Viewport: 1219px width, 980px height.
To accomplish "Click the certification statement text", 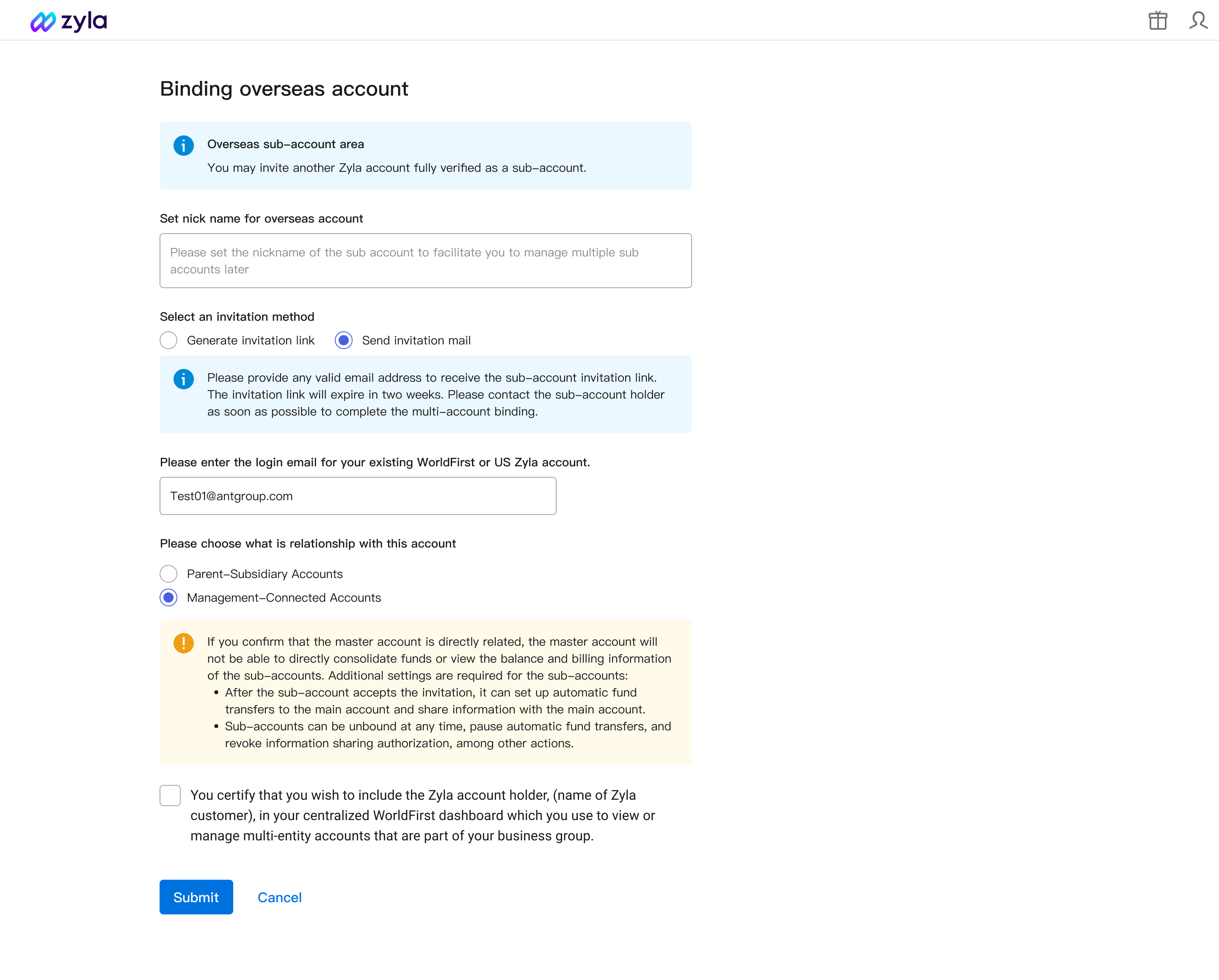I will point(422,815).
